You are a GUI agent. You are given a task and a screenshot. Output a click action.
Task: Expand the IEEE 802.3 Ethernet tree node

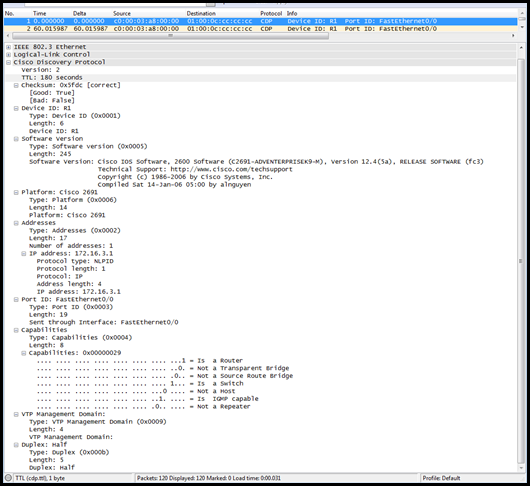tap(8, 47)
